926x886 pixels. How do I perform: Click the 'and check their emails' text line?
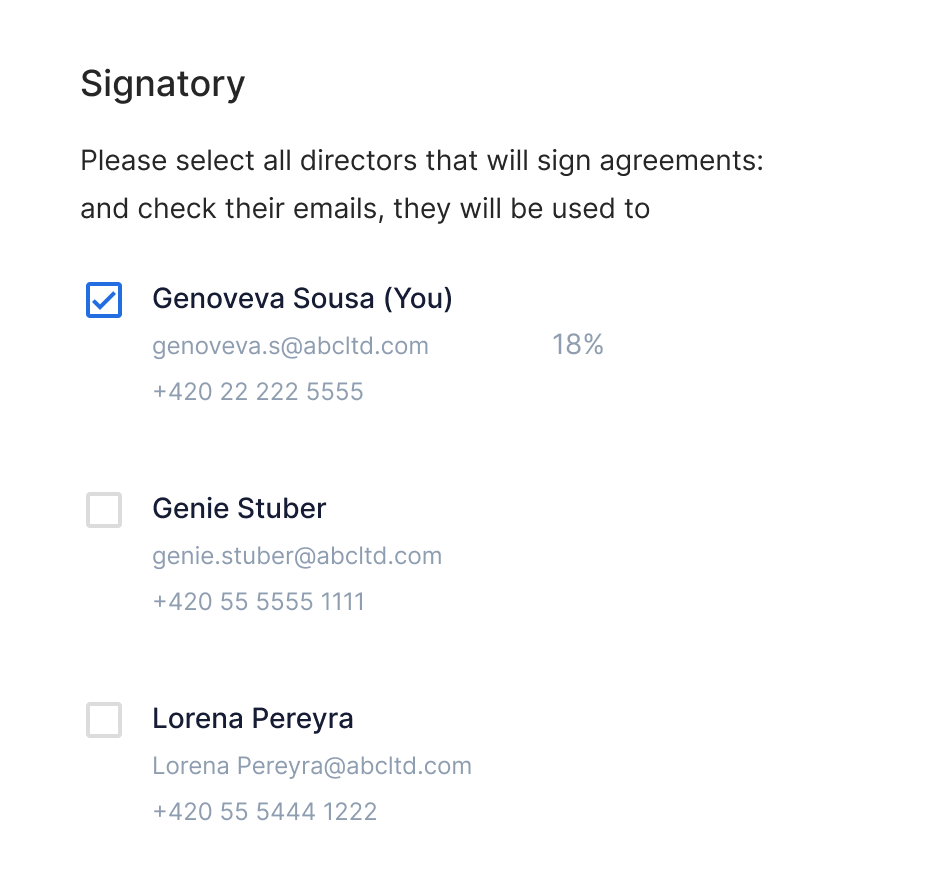click(365, 209)
